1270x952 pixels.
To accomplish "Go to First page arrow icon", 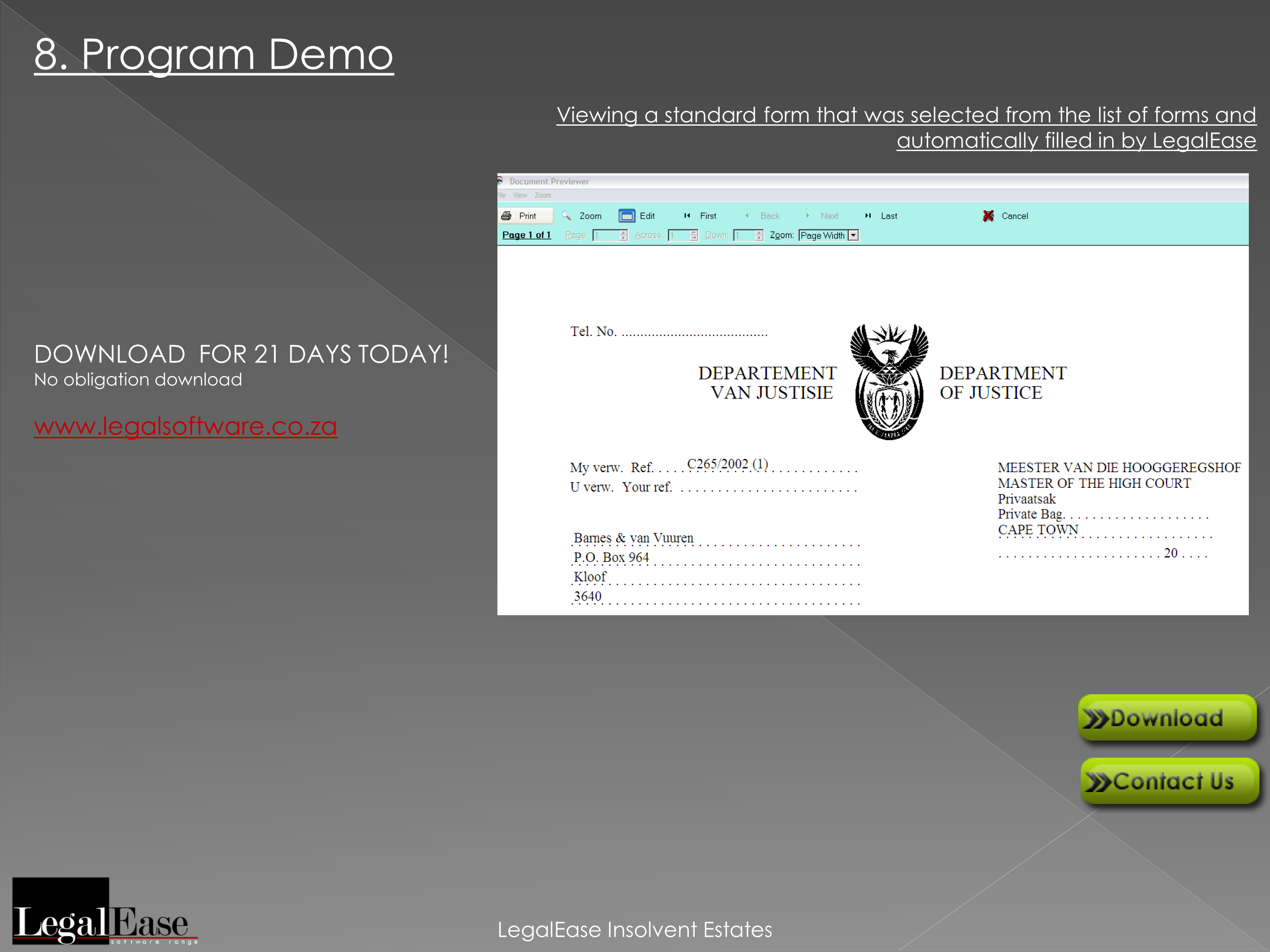I will [x=687, y=216].
